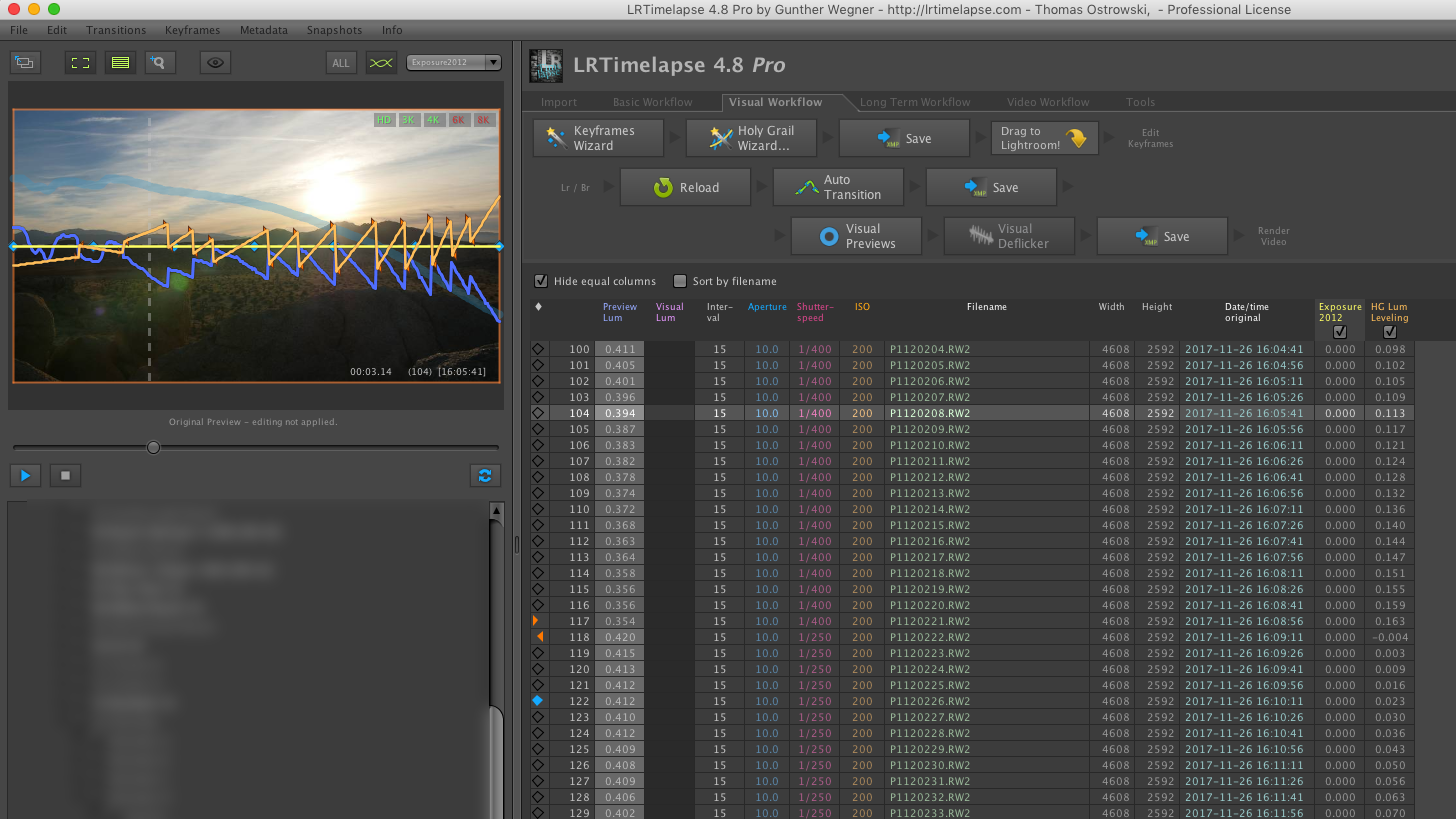
Task: Click the second-row Save button
Action: [991, 187]
